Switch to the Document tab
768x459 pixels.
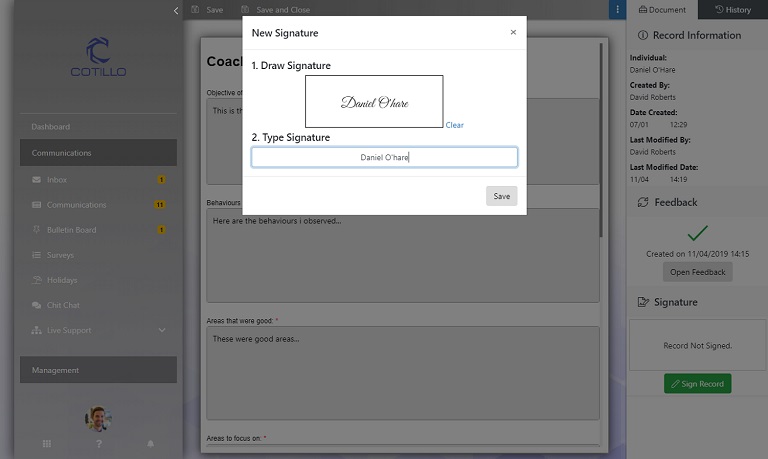pos(662,10)
